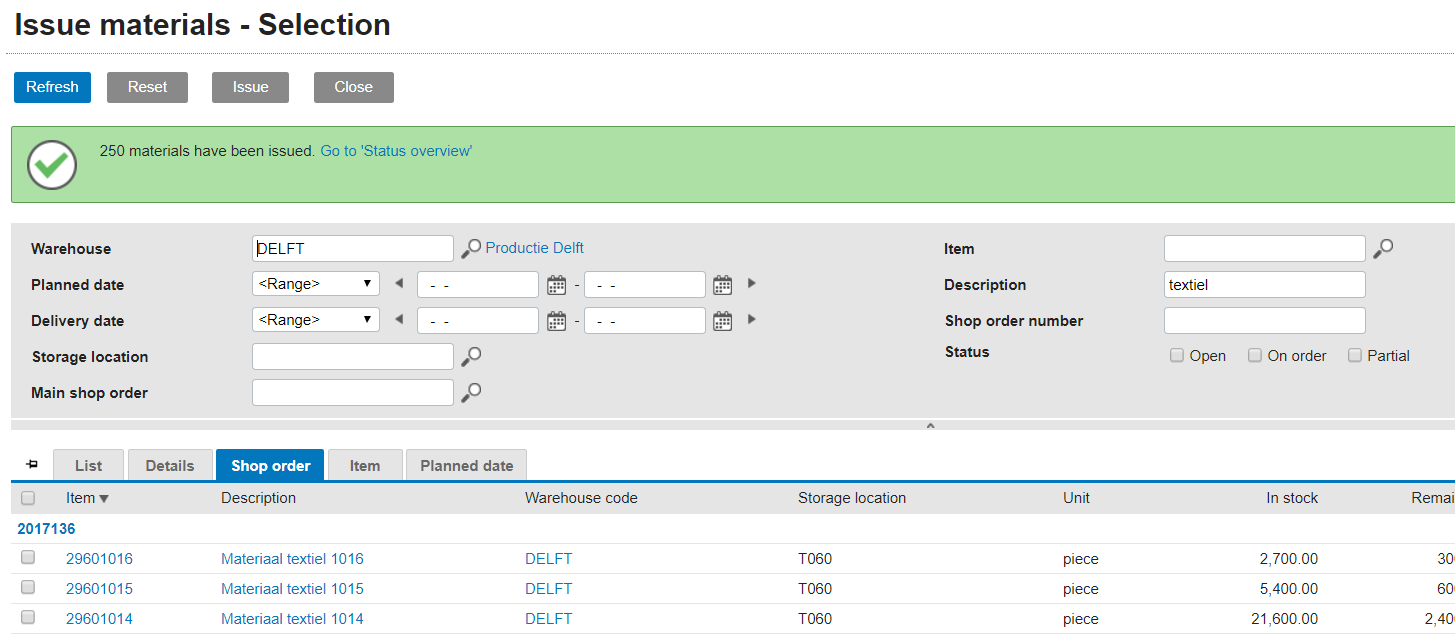Viewport: 1455px width, 639px height.
Task: Select the checkbox for item 29601016
Action: [x=28, y=558]
